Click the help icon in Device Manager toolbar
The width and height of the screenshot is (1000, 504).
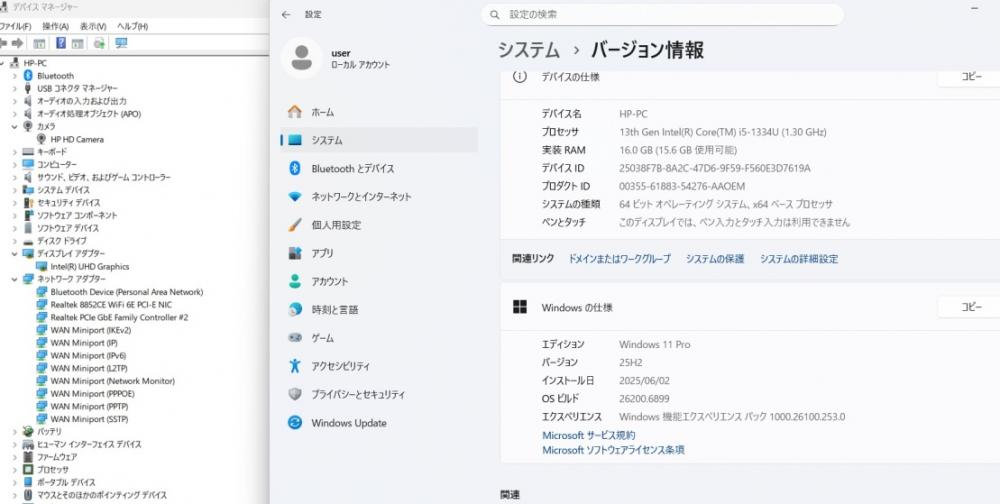61,43
